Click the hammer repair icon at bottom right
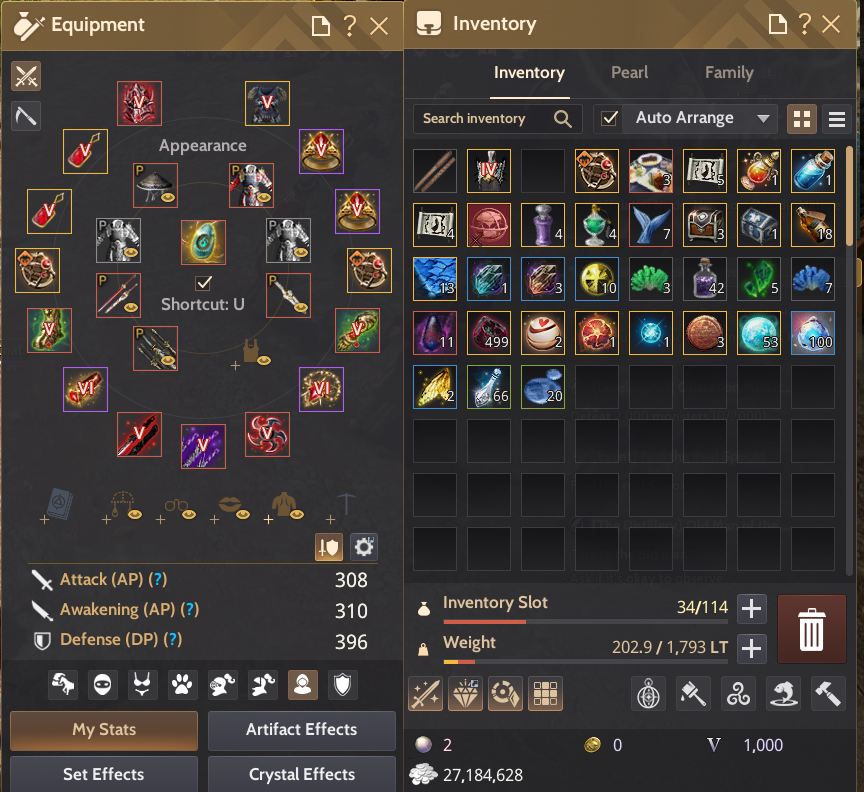 pyautogui.click(x=828, y=693)
